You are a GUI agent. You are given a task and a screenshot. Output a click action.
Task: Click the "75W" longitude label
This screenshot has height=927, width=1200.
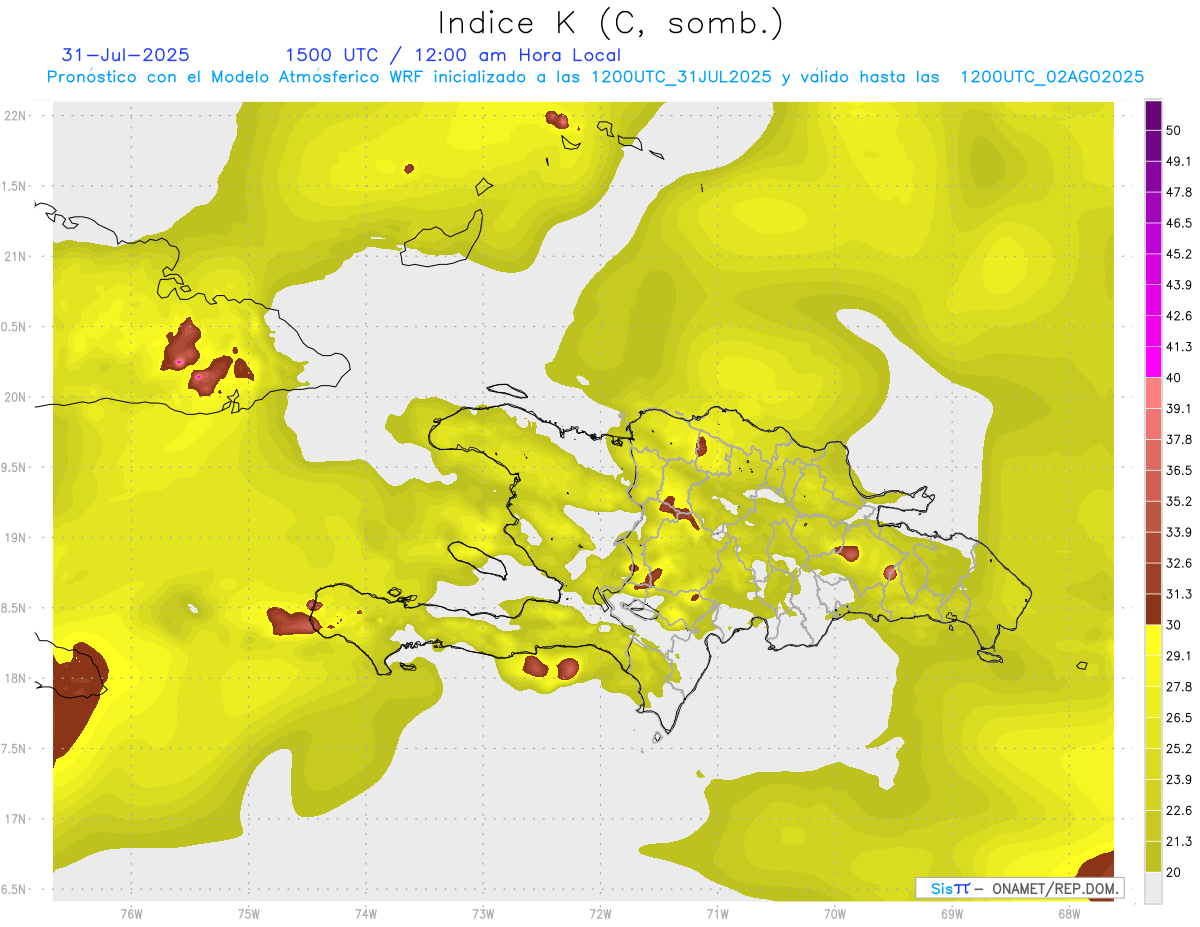(x=248, y=913)
